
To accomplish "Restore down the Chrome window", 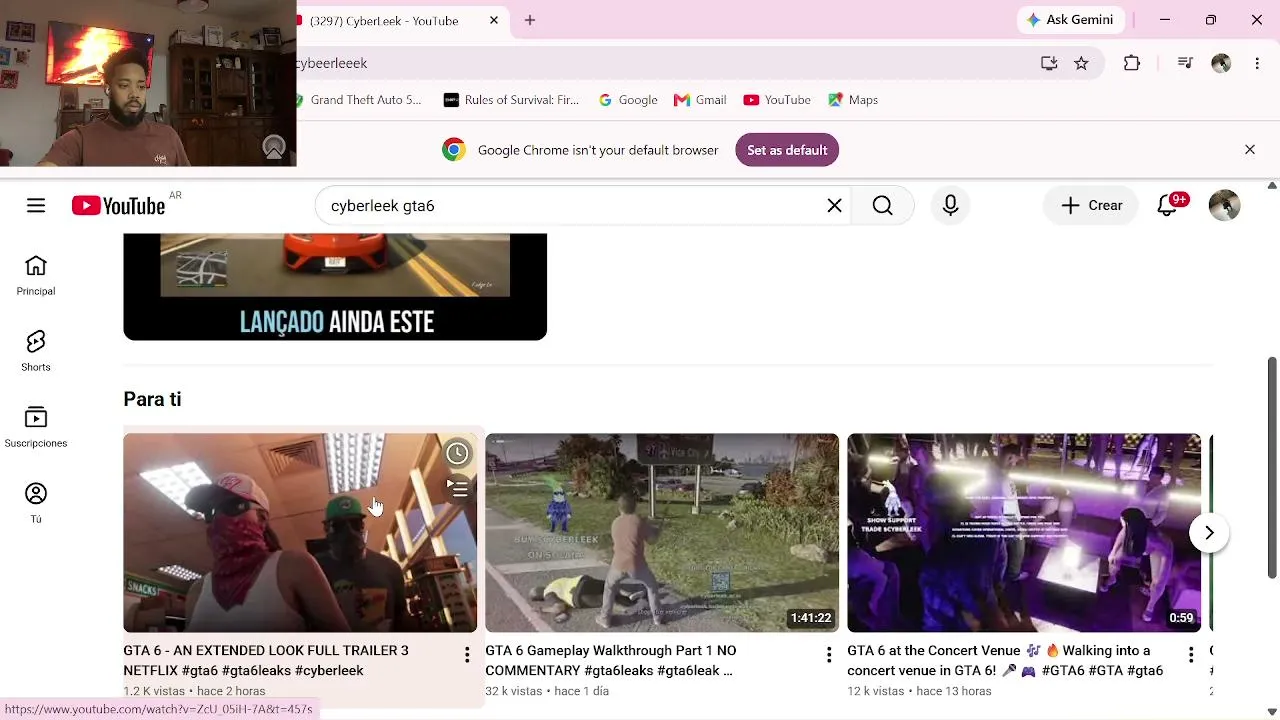I will (1211, 20).
